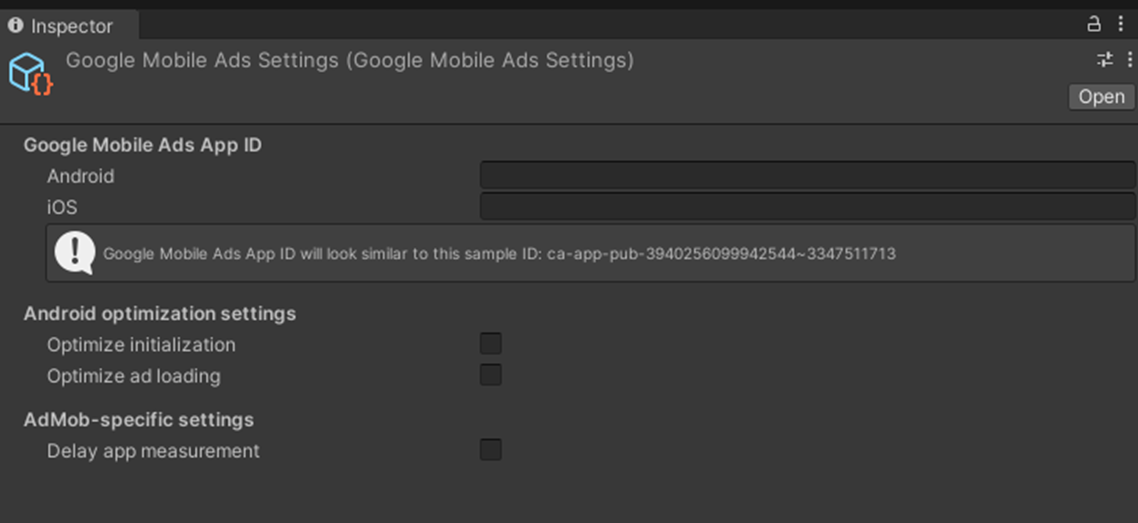Click the sample ID help message text
The width and height of the screenshot is (1138, 523).
[x=499, y=254]
